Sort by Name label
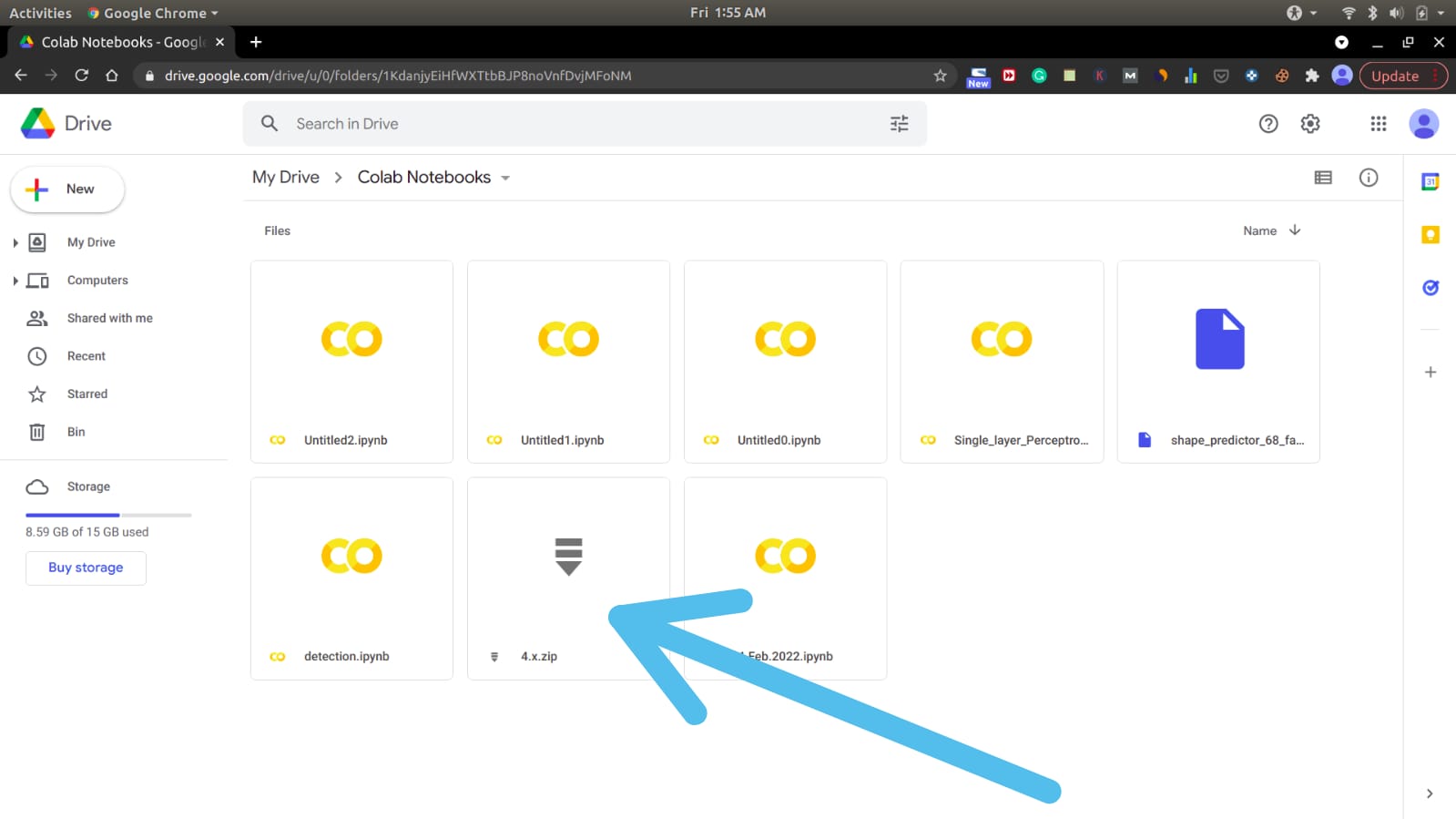This screenshot has height=819, width=1456. pos(1260,230)
